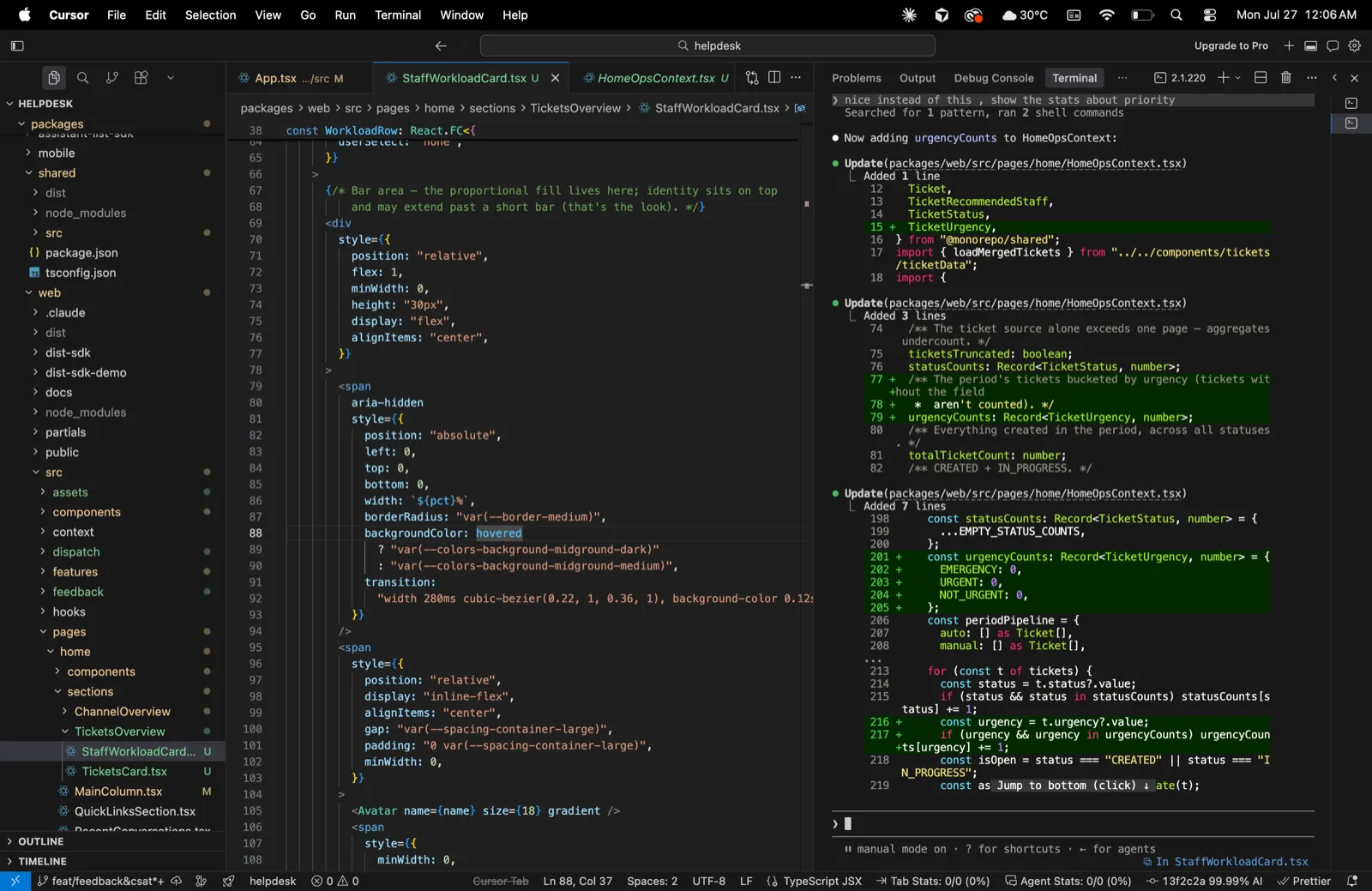Screen dimensions: 1372x891
Task: Click Upgrade to Pro
Action: [1231, 45]
